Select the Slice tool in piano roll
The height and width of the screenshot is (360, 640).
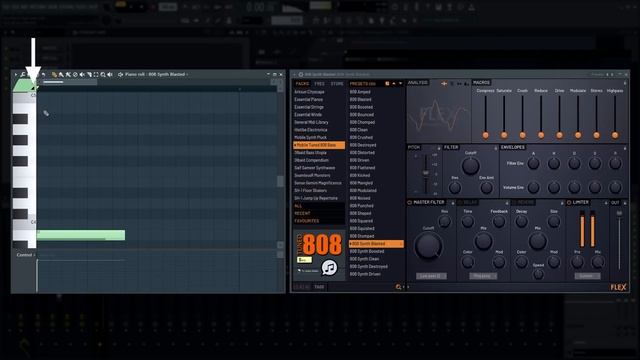89,75
